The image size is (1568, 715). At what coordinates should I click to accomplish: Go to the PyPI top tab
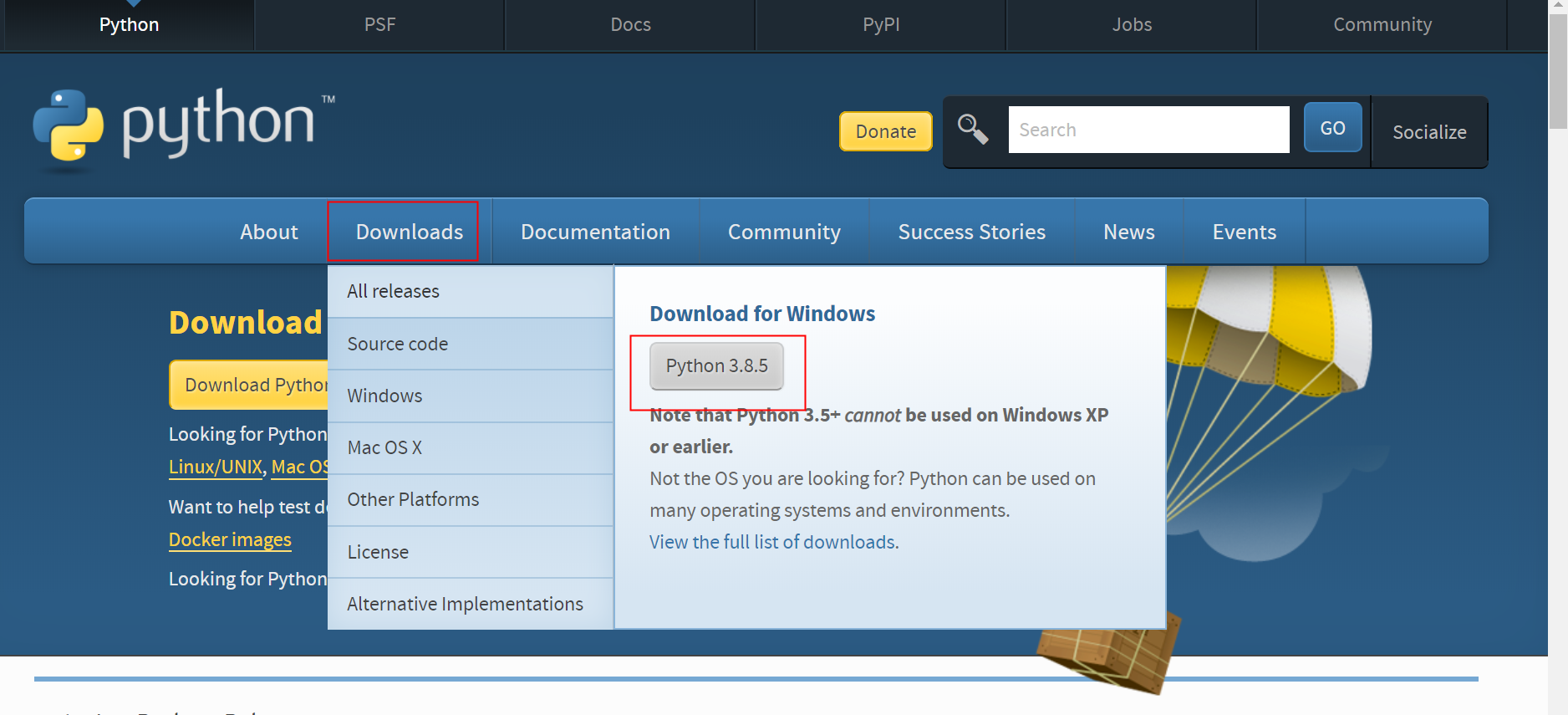point(881,25)
